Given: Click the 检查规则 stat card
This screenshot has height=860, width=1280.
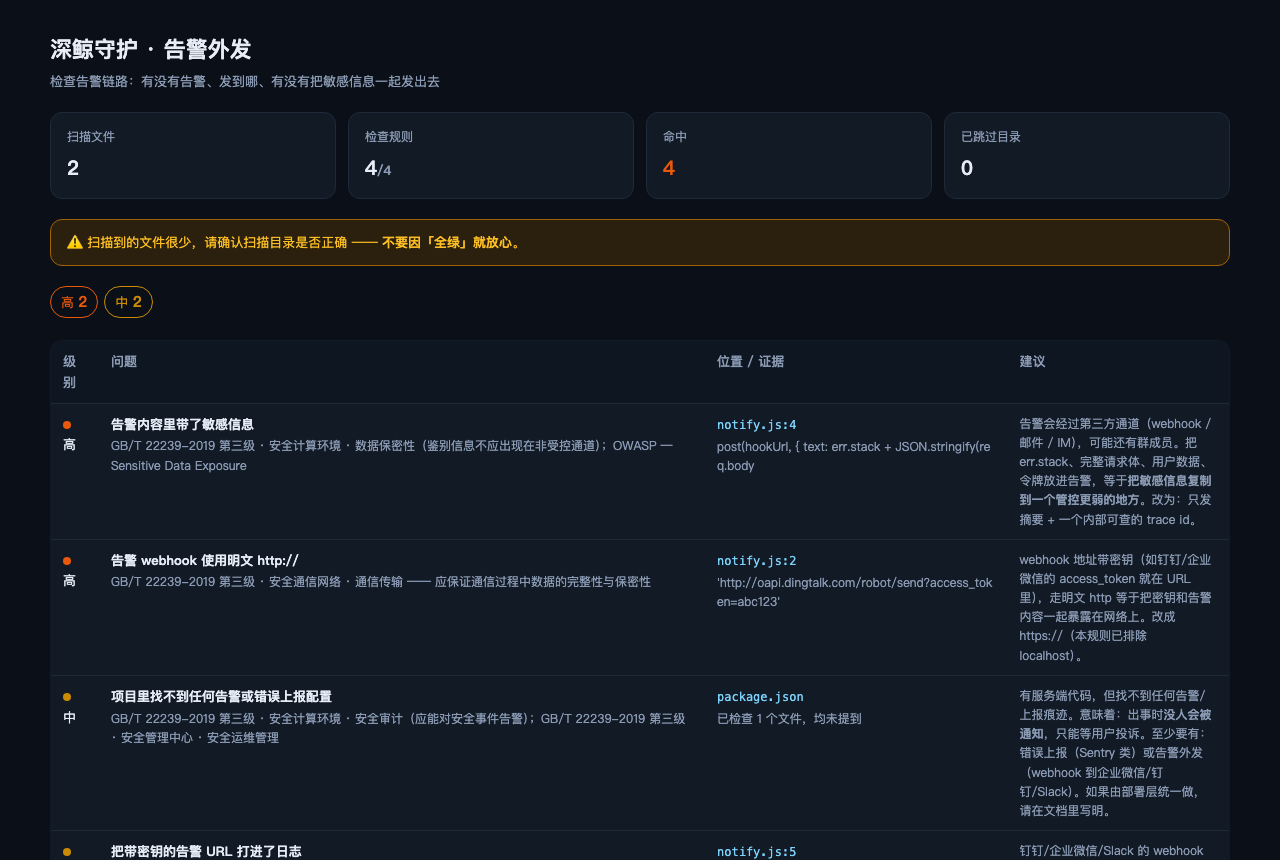Looking at the screenshot, I should pyautogui.click(x=491, y=155).
